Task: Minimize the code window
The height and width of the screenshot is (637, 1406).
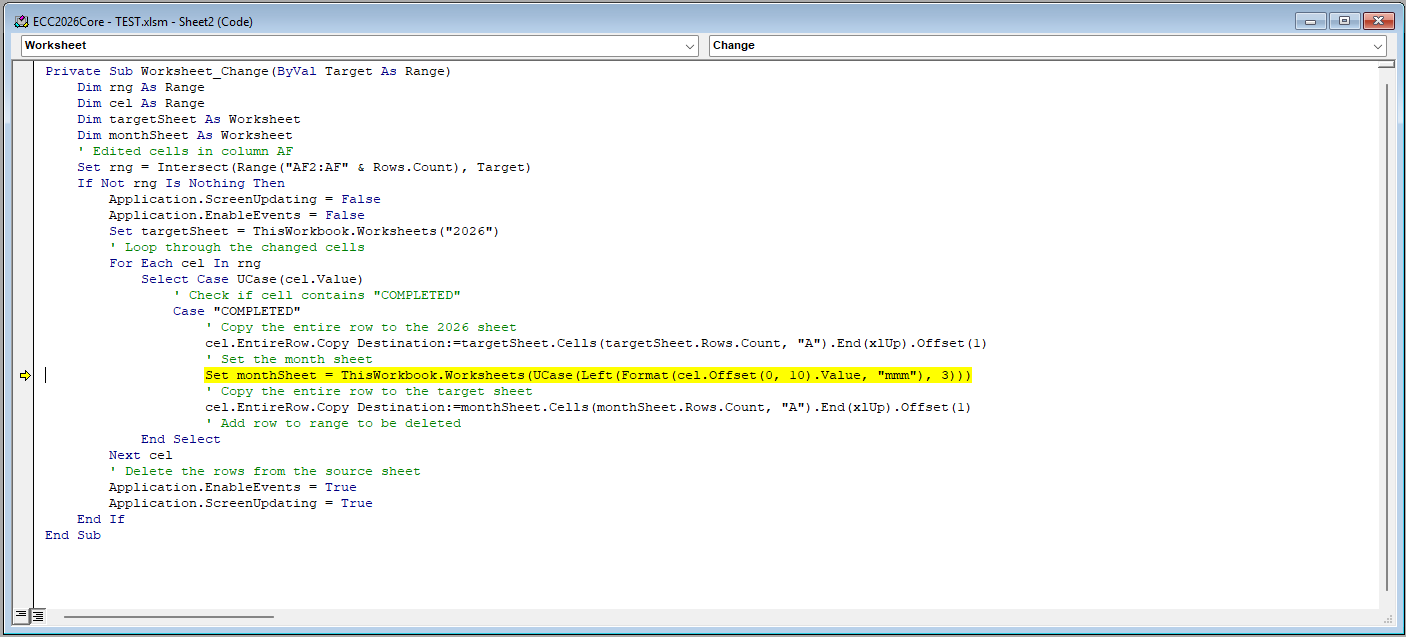Action: point(1312,20)
